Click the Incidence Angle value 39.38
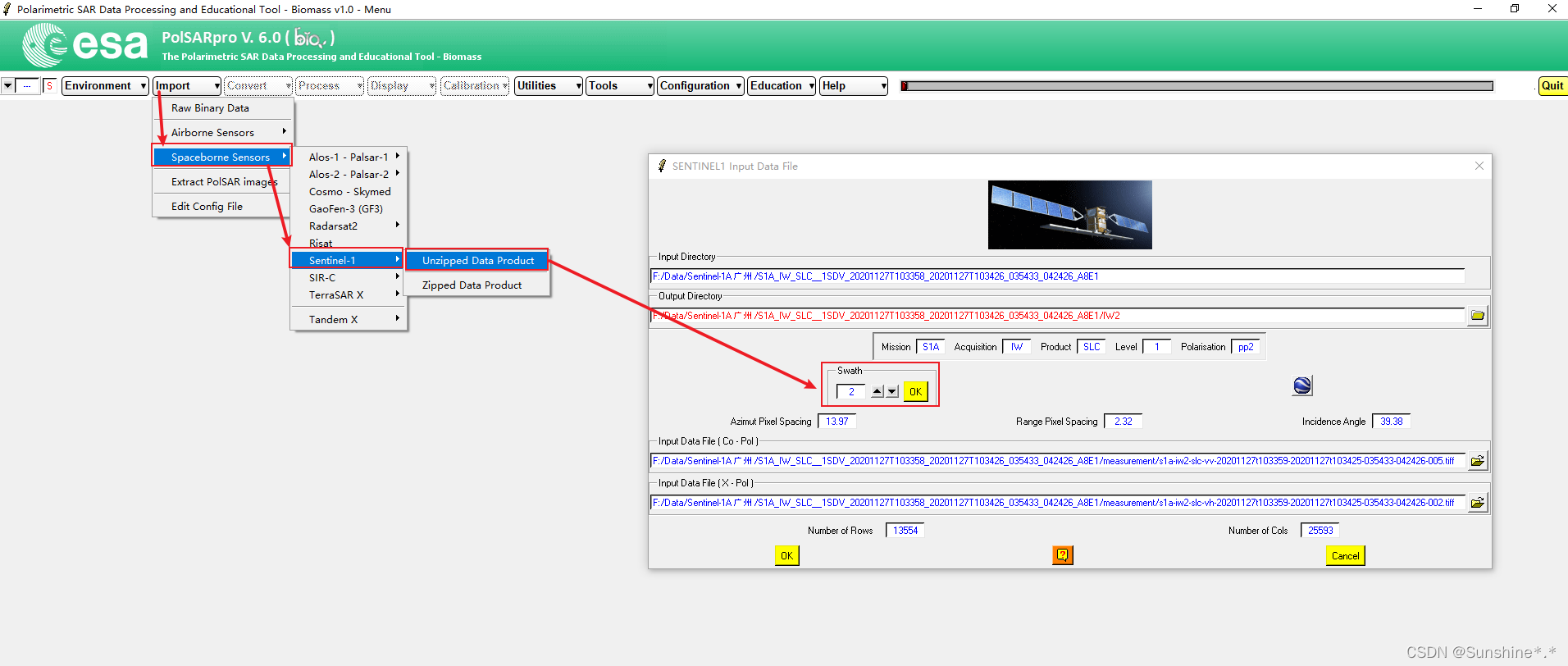The image size is (1568, 666). (x=1392, y=422)
